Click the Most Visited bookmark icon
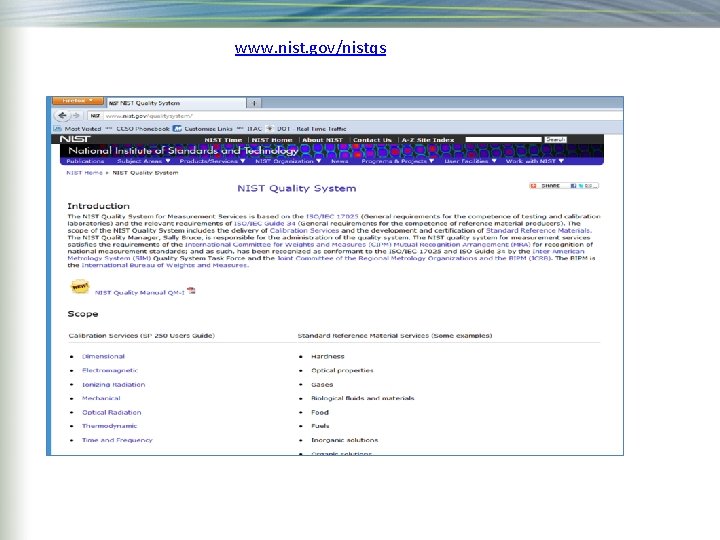 tap(57, 129)
